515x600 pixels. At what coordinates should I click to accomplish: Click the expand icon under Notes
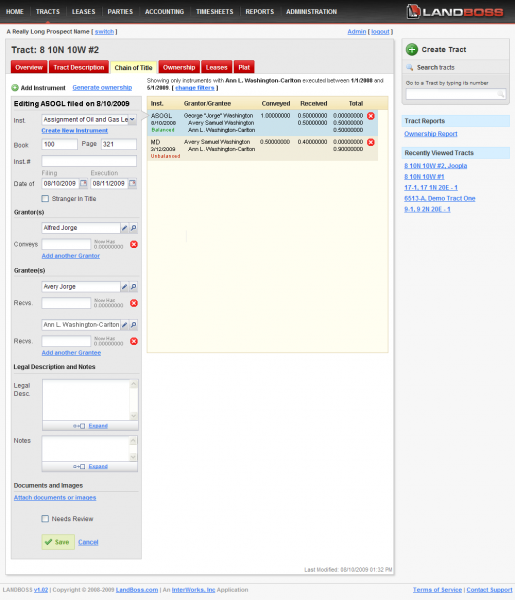79,466
